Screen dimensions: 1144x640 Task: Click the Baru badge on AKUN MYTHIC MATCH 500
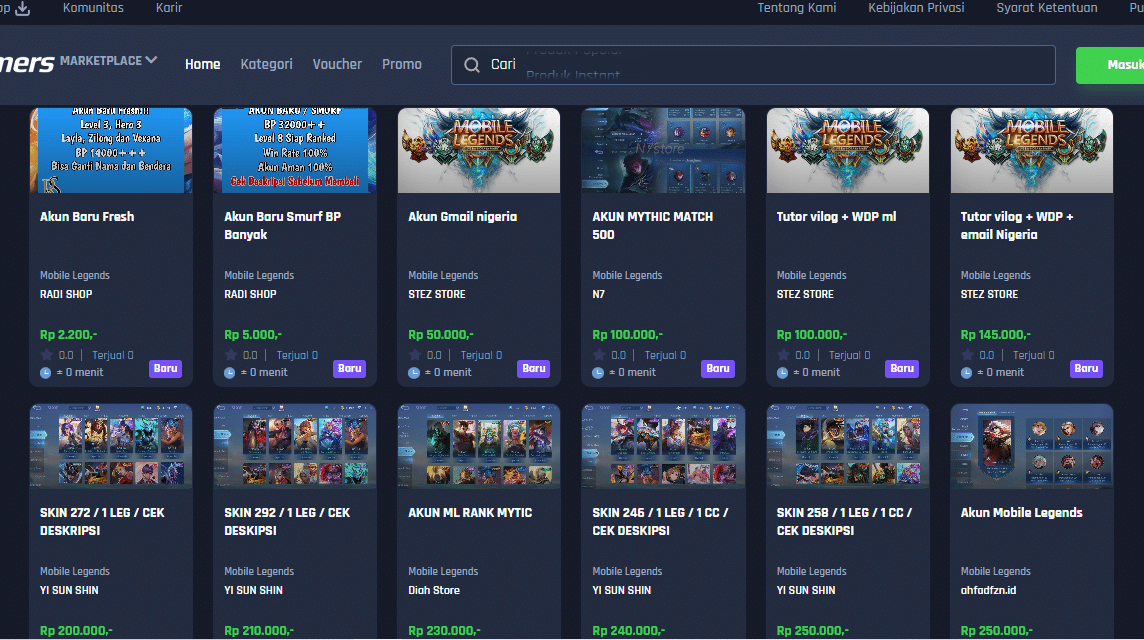tap(718, 369)
